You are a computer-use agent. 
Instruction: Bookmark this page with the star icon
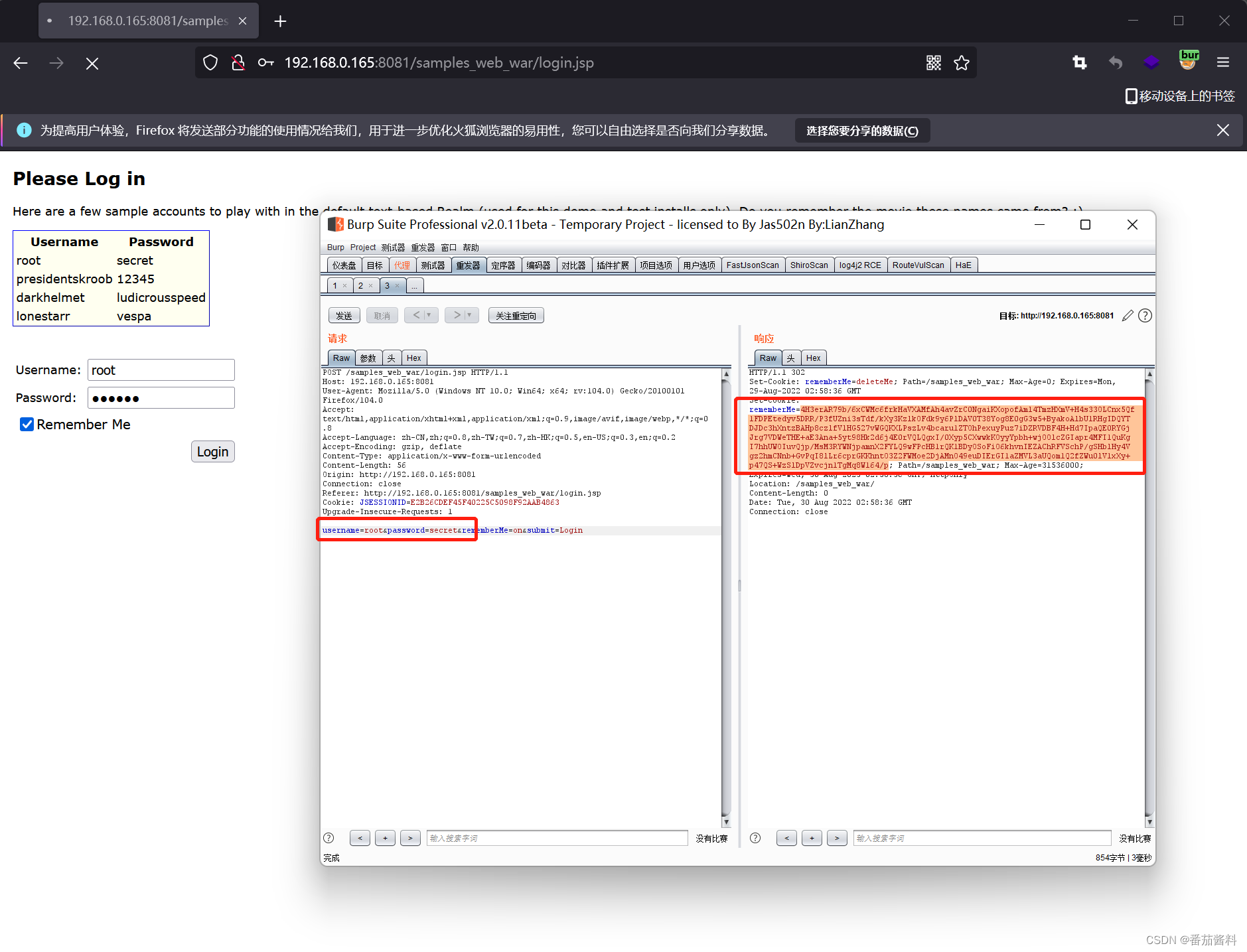(x=962, y=63)
